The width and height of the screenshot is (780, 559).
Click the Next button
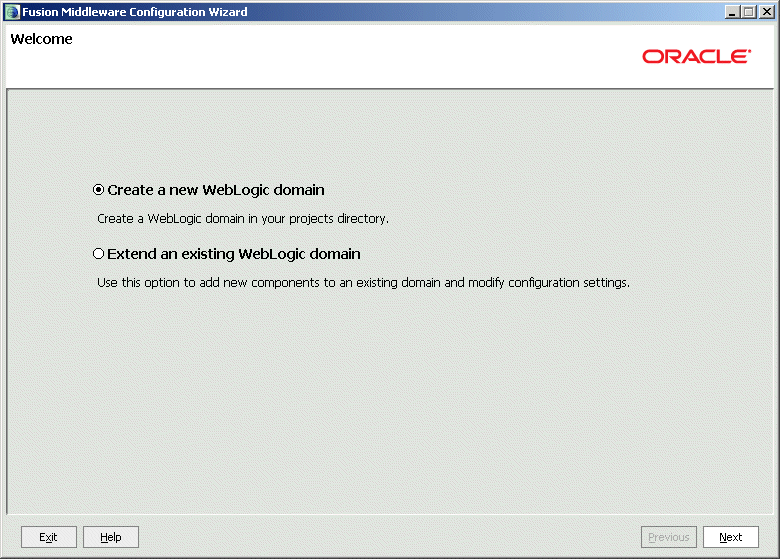pyautogui.click(x=730, y=537)
